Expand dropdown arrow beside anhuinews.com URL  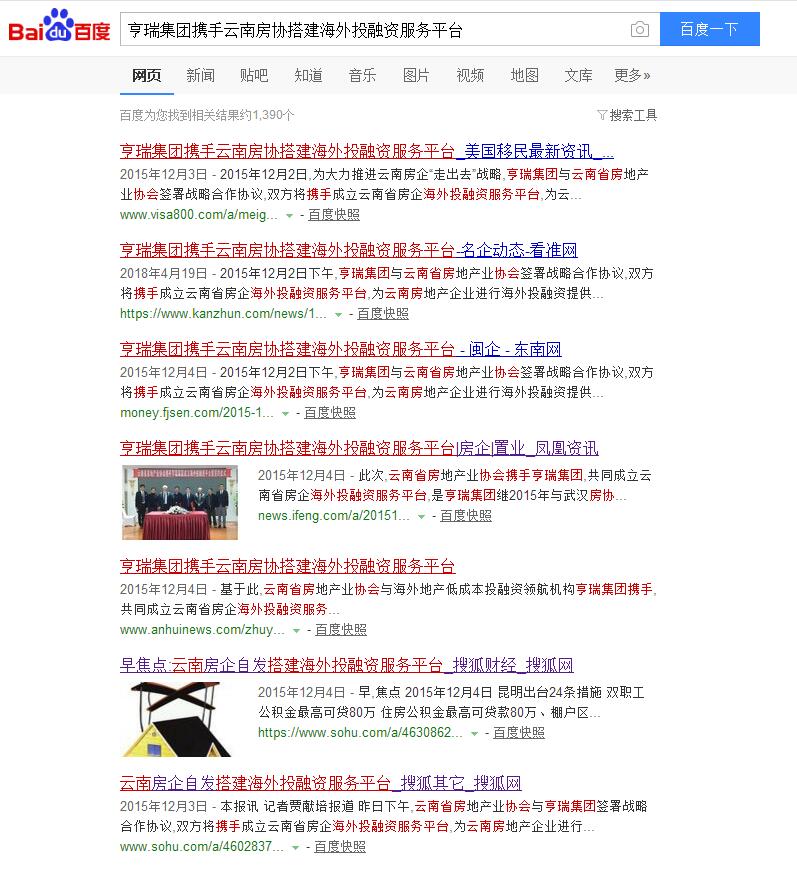click(296, 631)
